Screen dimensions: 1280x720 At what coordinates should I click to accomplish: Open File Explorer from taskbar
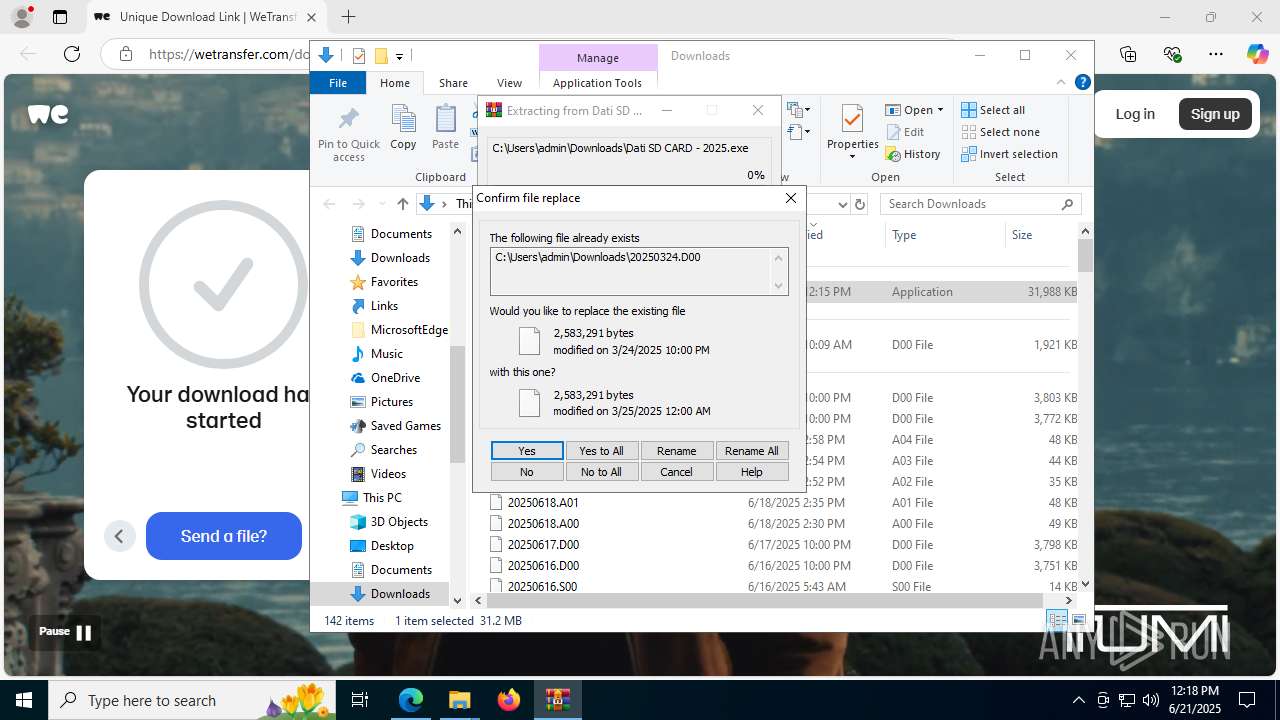coord(459,700)
